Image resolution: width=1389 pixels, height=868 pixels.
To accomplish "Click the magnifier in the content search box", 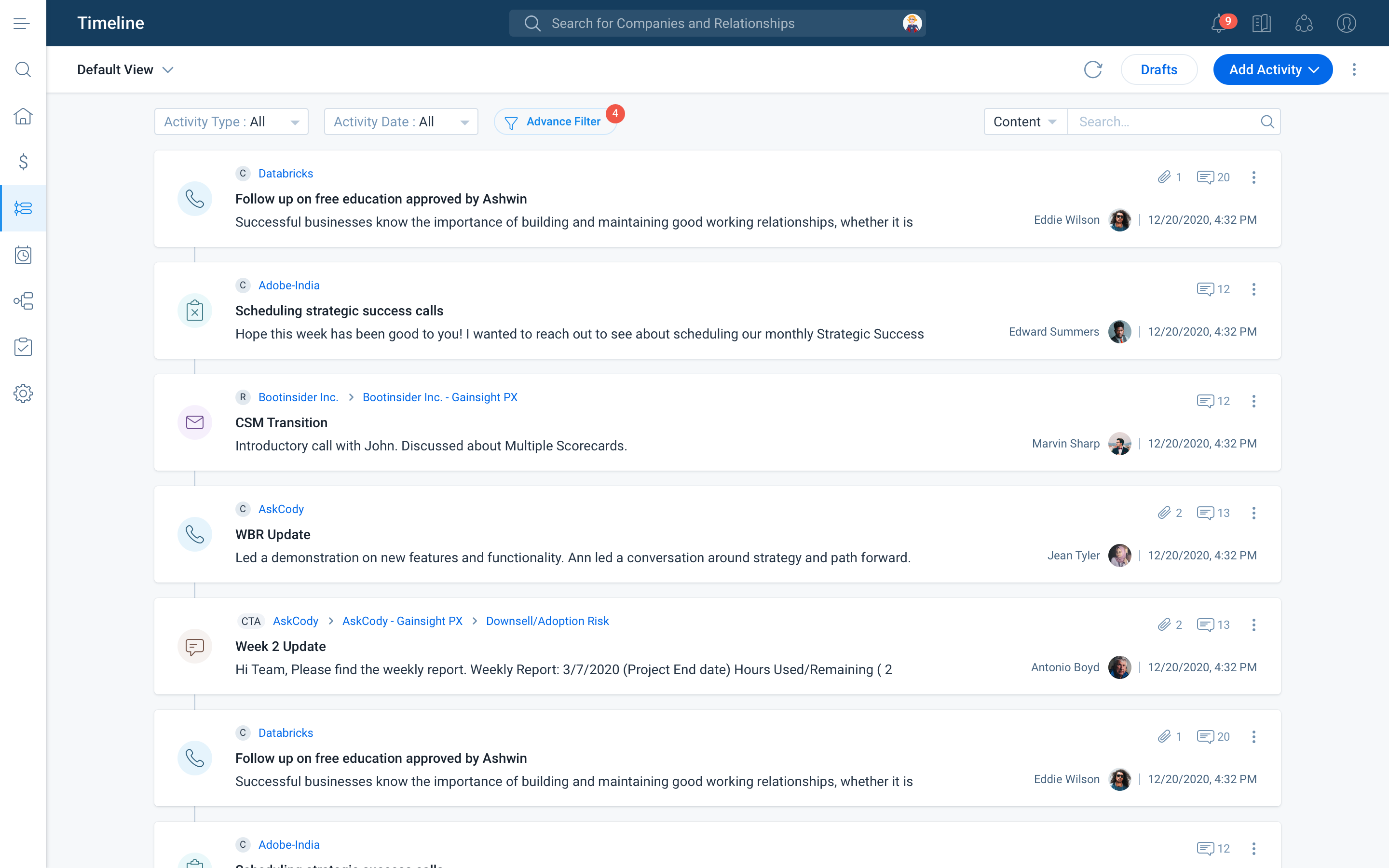I will [1267, 122].
